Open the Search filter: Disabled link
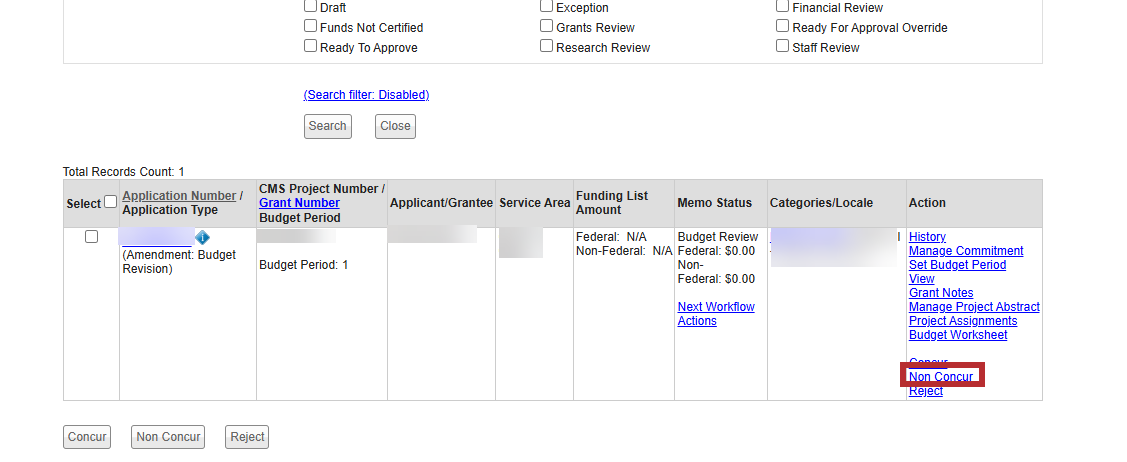Screen dimensions: 1127x462 click(366, 95)
